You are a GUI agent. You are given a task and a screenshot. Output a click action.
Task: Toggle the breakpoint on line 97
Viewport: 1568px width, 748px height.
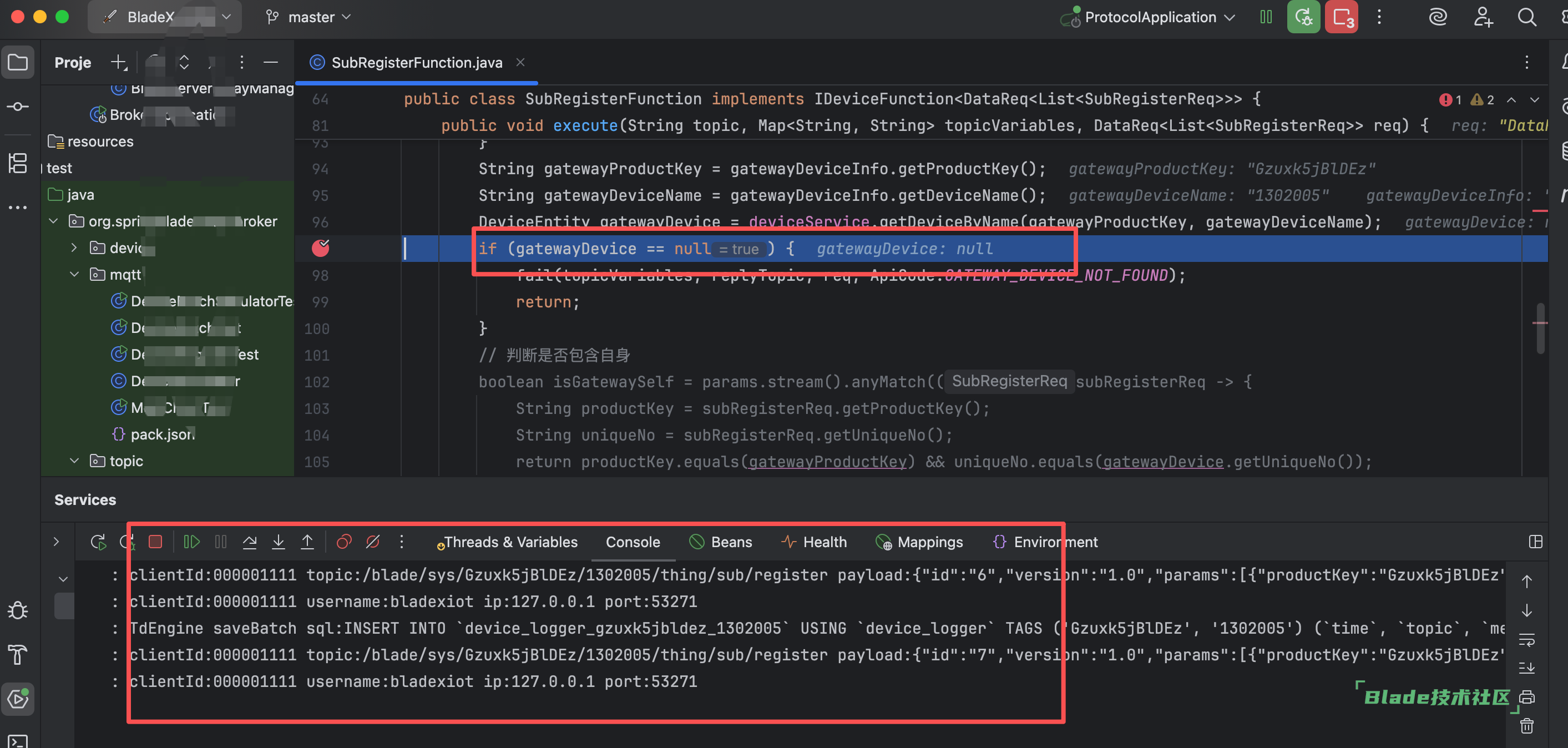[320, 249]
